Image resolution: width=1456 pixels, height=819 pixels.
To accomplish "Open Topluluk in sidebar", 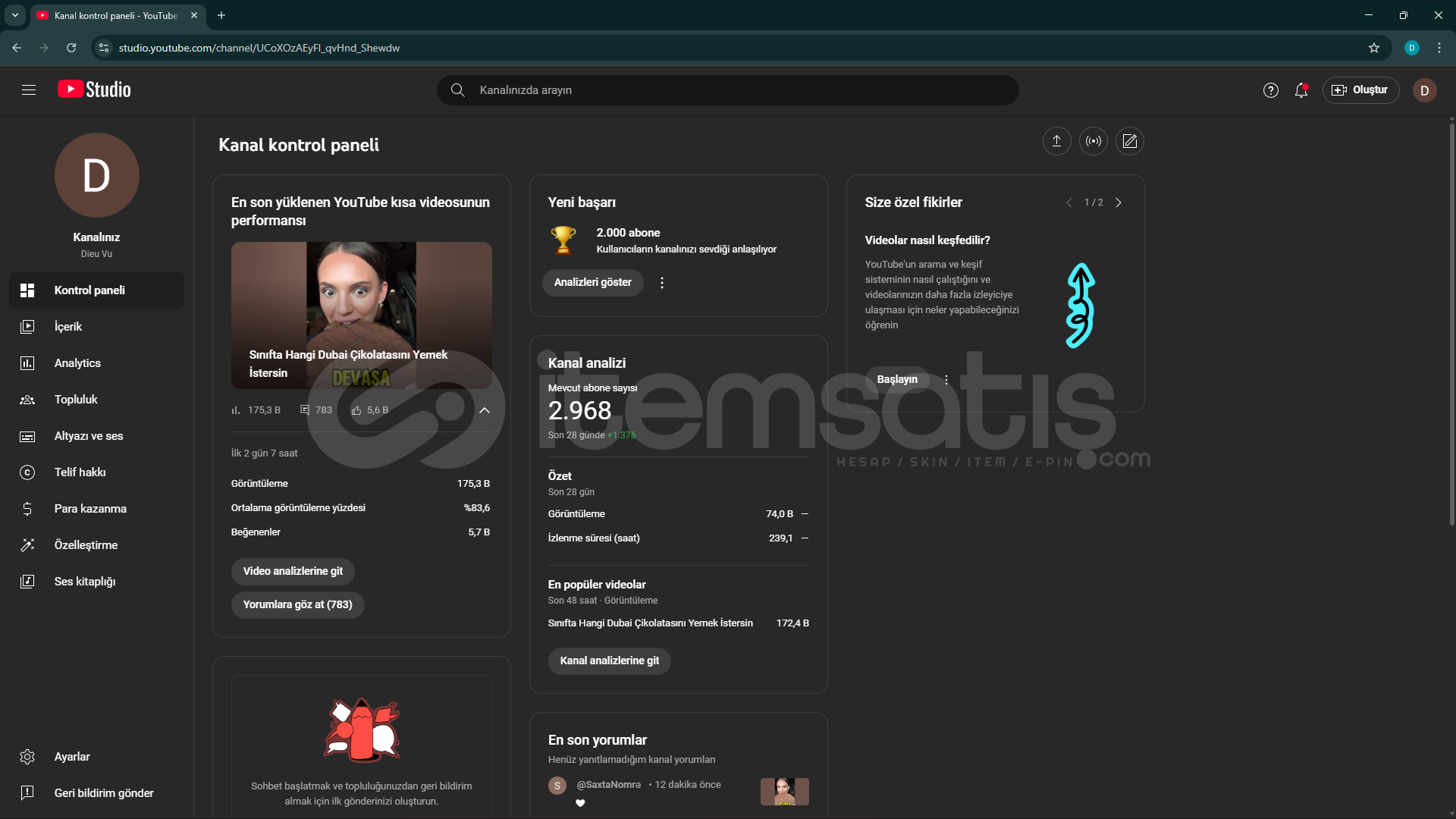I will (x=96, y=400).
